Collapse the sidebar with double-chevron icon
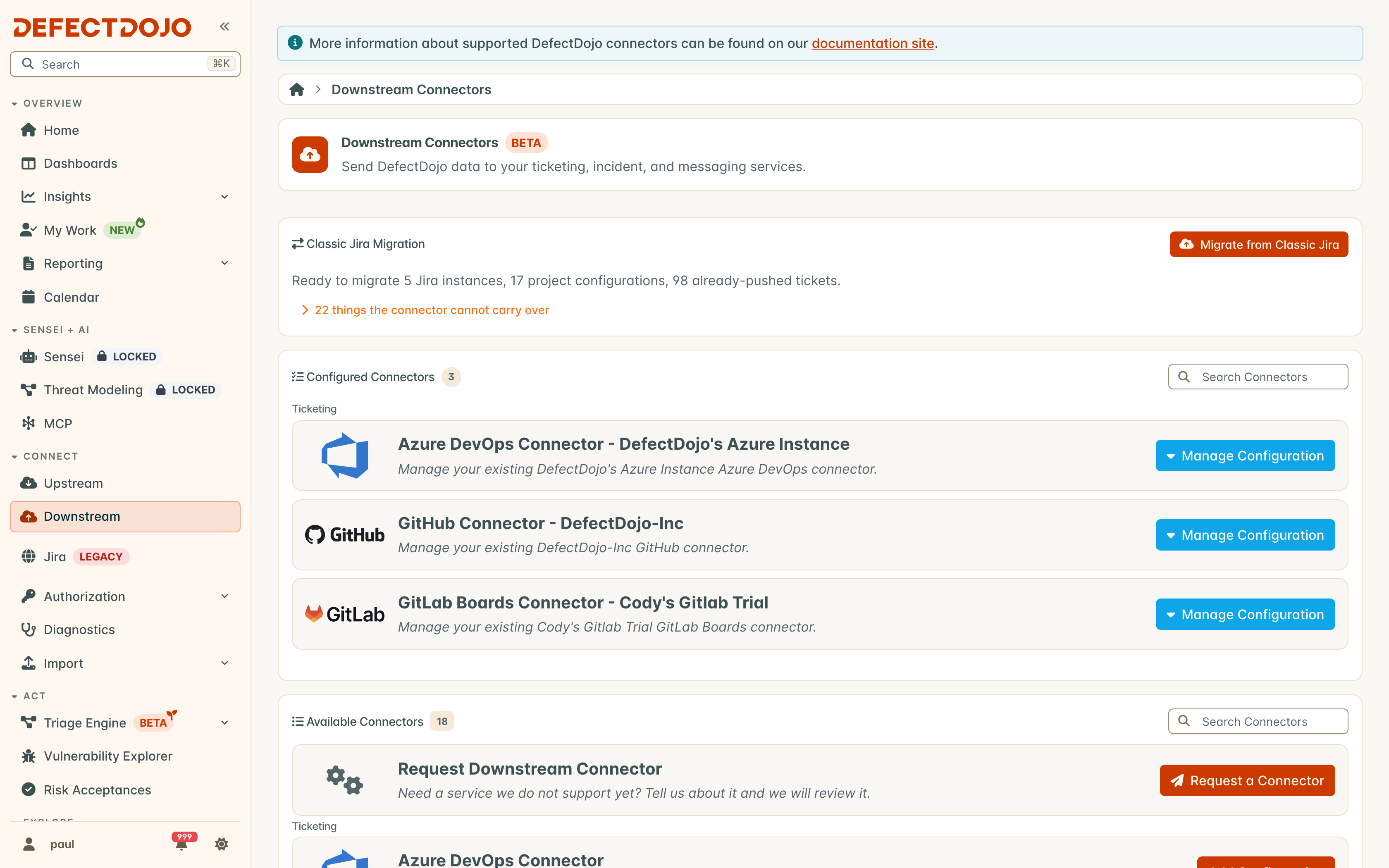This screenshot has height=868, width=1389. point(224,26)
